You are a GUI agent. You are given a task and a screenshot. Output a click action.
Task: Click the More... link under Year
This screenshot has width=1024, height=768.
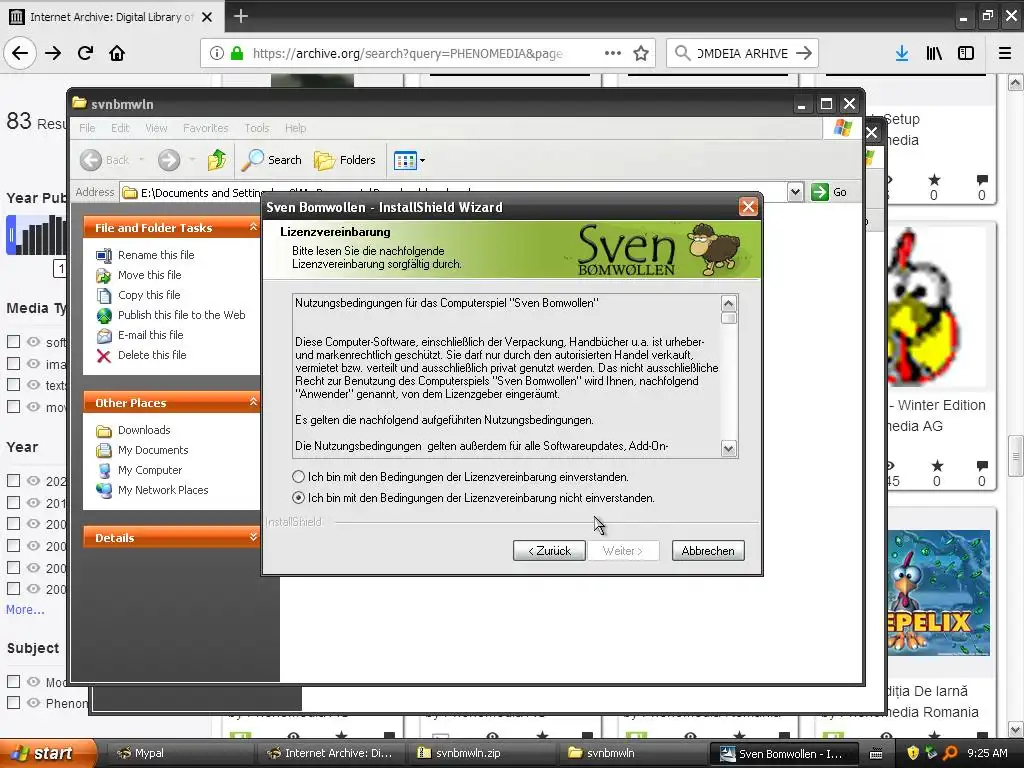[x=25, y=609]
